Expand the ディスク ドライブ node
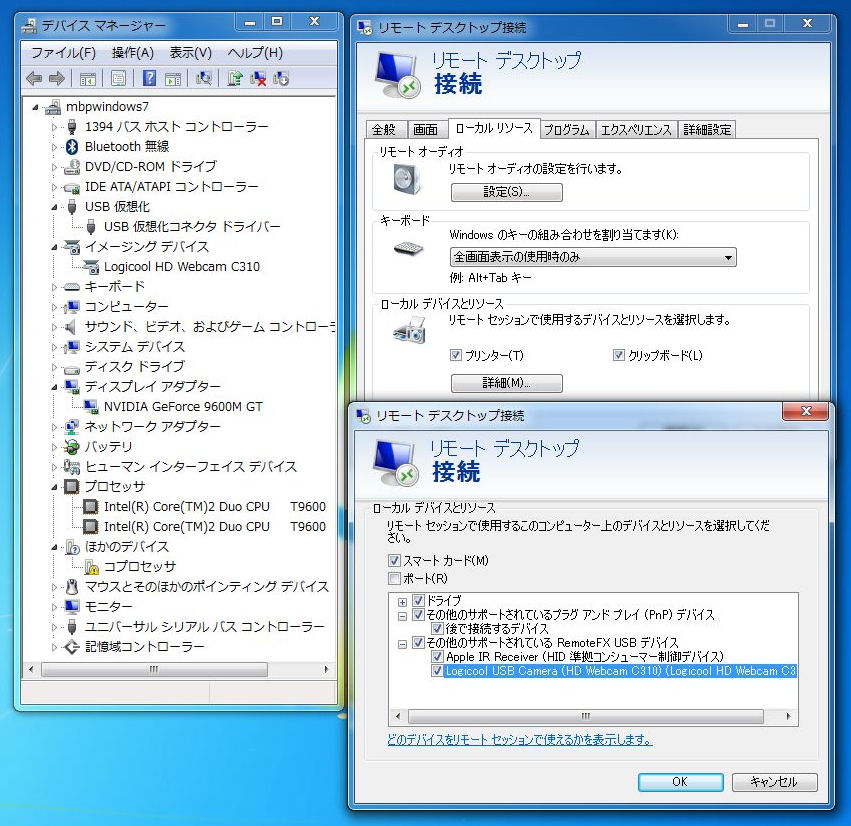This screenshot has height=826, width=851. pos(54,367)
